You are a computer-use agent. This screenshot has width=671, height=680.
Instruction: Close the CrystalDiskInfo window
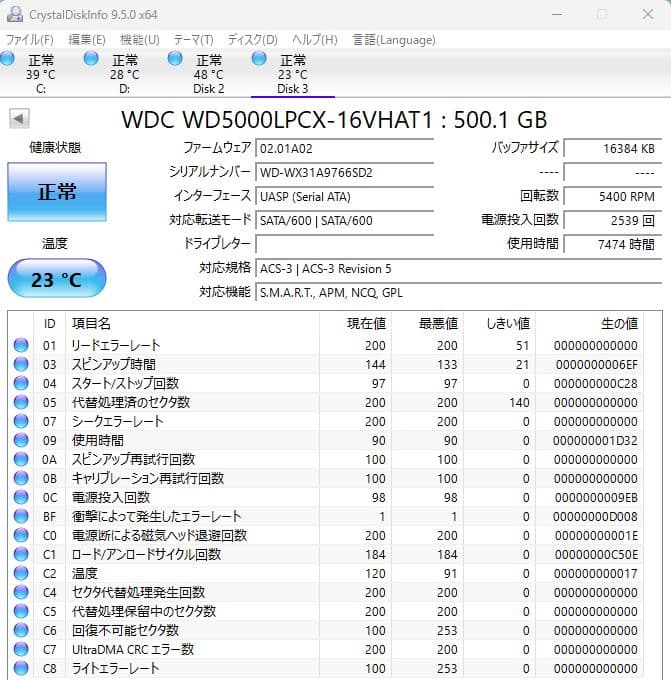coord(648,14)
